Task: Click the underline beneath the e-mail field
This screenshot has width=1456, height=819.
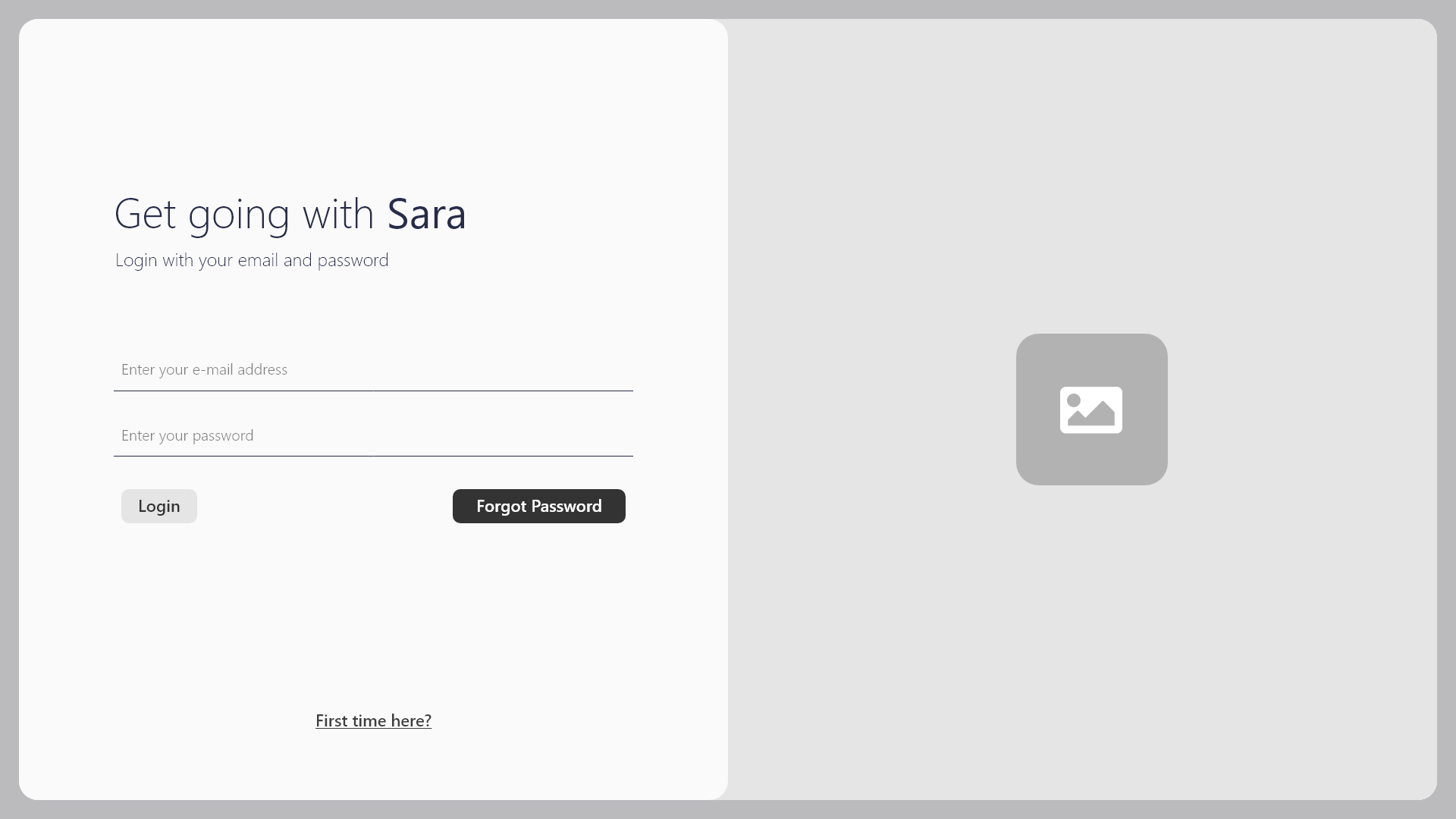Action: pos(373,391)
